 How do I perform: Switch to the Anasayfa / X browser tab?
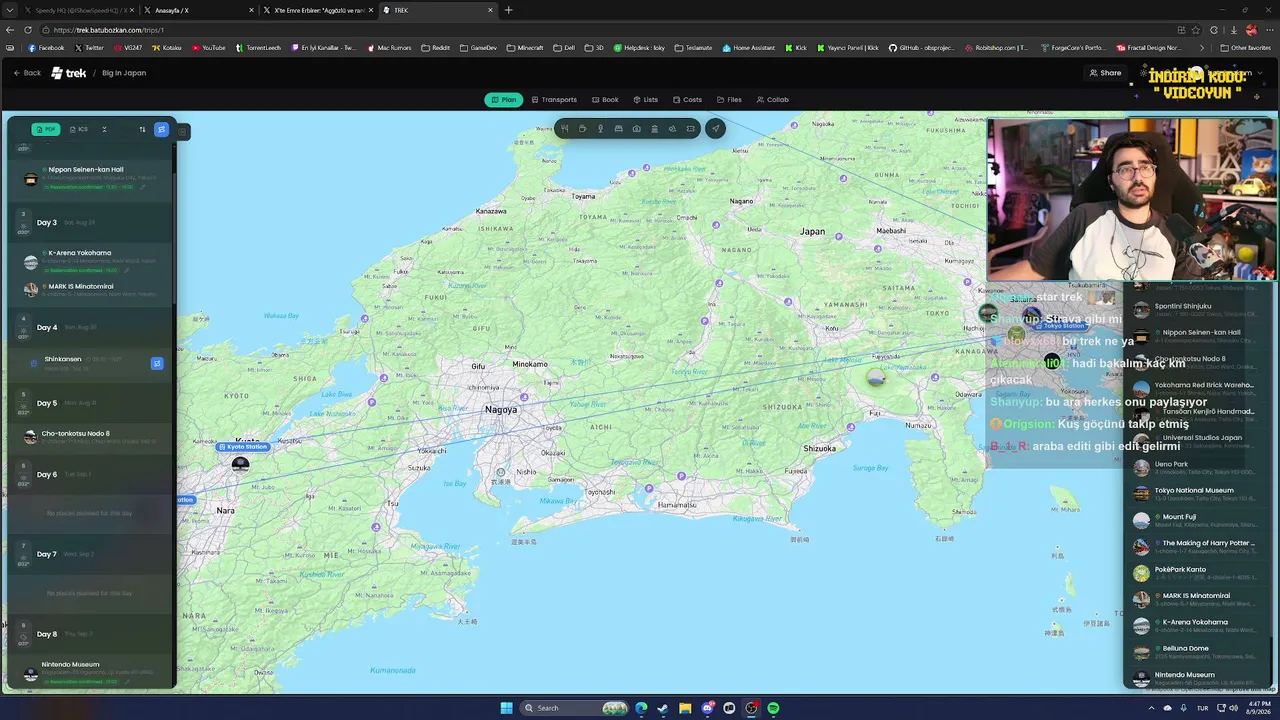tap(198, 10)
